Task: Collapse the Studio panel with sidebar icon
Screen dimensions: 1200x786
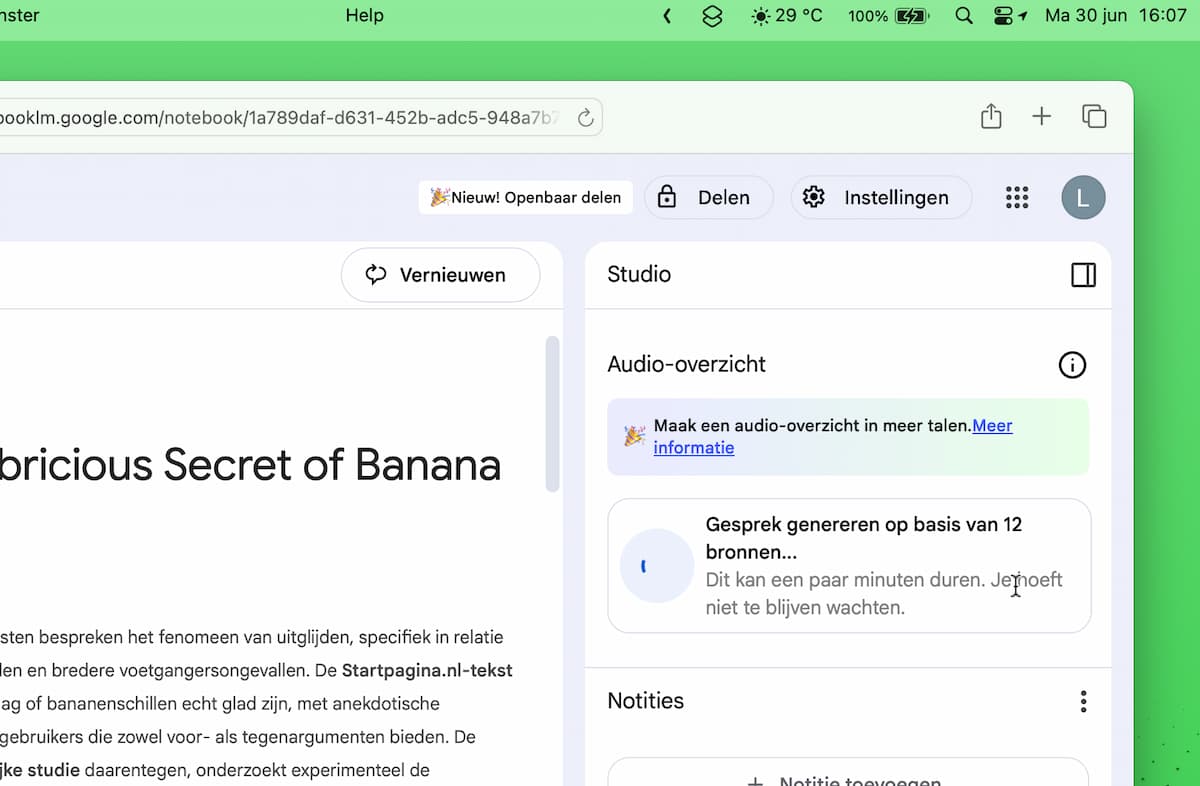Action: click(1083, 275)
